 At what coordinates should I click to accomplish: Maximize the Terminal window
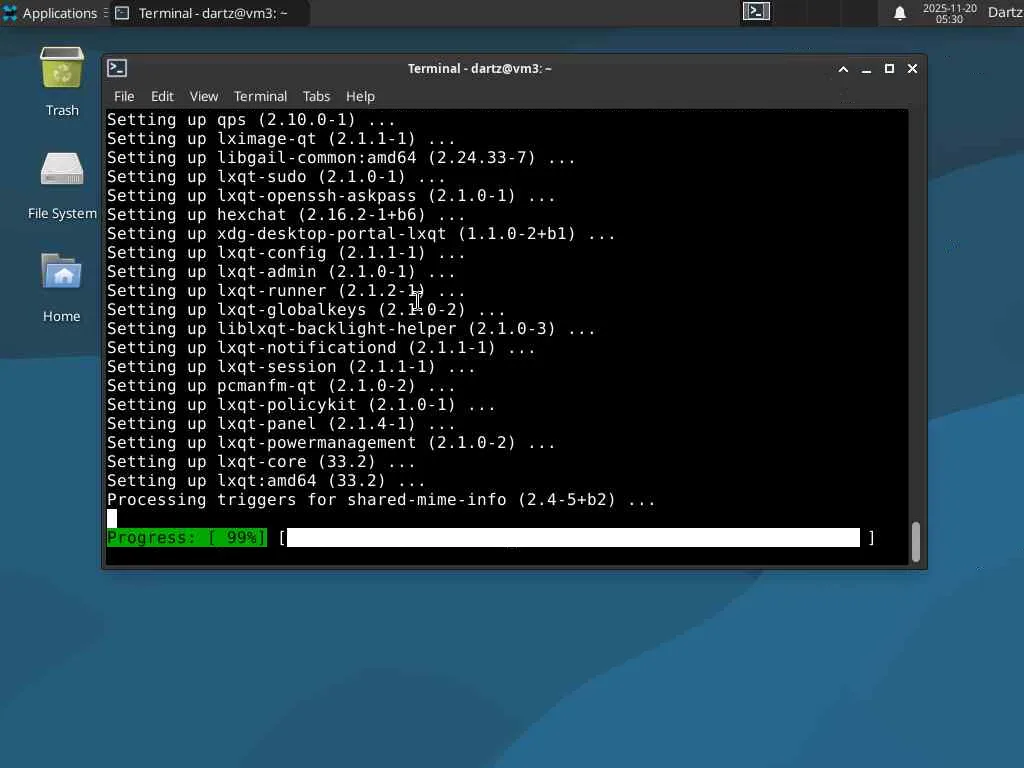[x=889, y=69]
